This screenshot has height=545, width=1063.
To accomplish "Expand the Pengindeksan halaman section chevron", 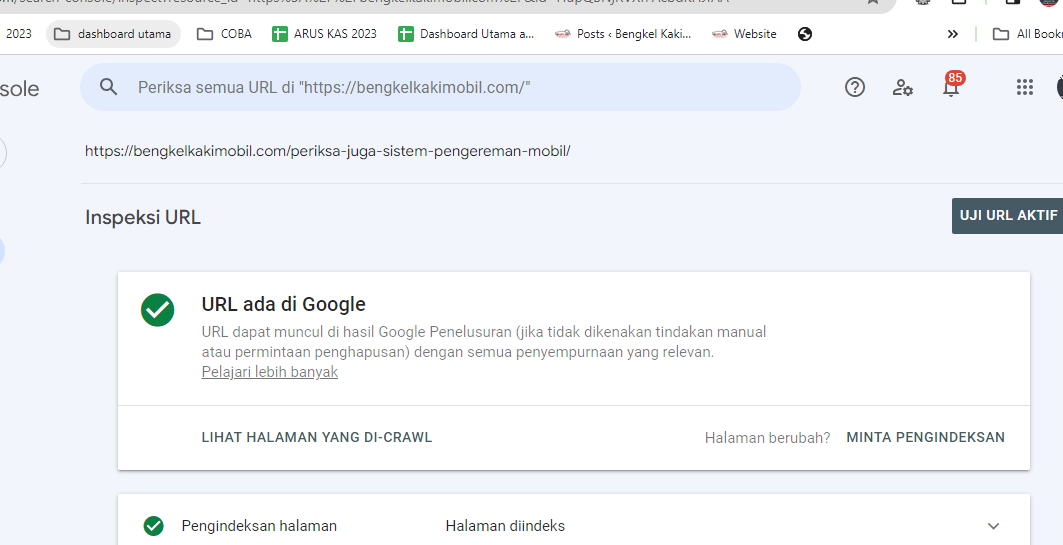I will pos(993,526).
